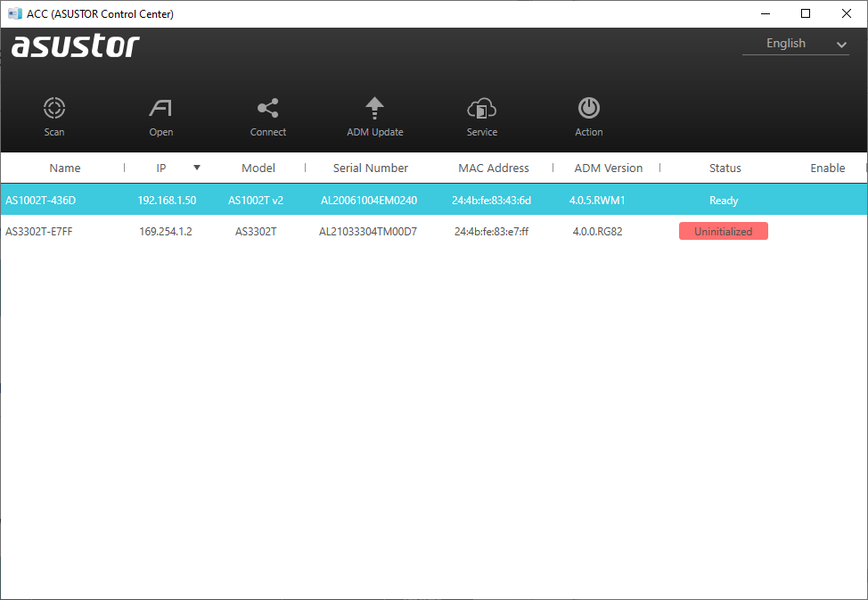The height and width of the screenshot is (600, 868).
Task: Click ACC app icon in title bar
Action: click(15, 13)
